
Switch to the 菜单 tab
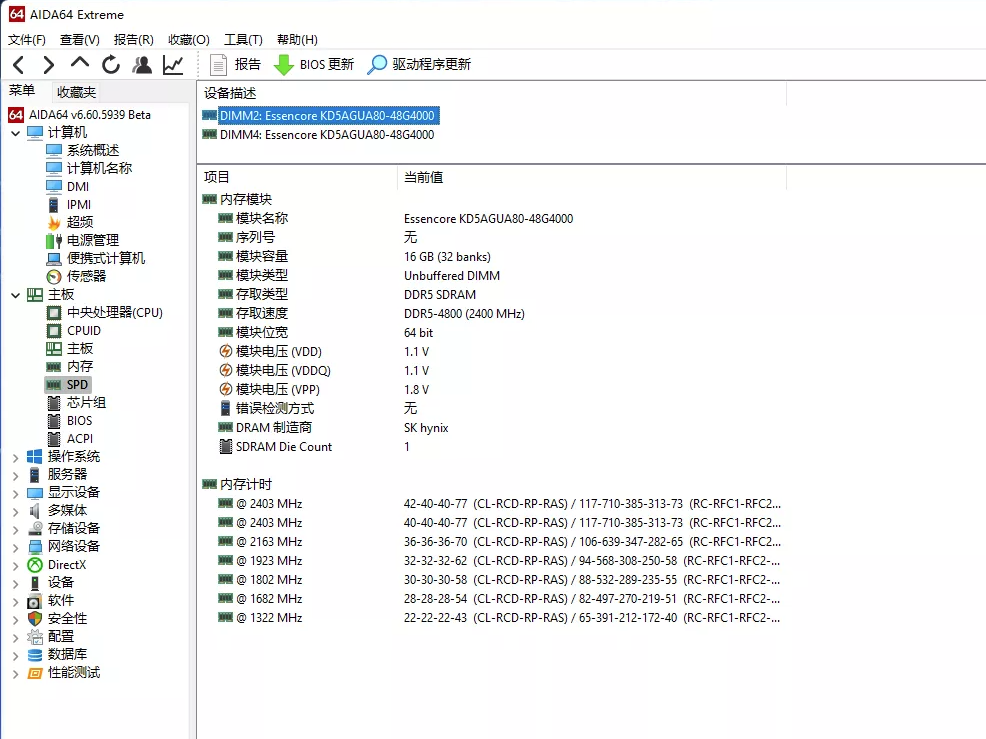22,91
